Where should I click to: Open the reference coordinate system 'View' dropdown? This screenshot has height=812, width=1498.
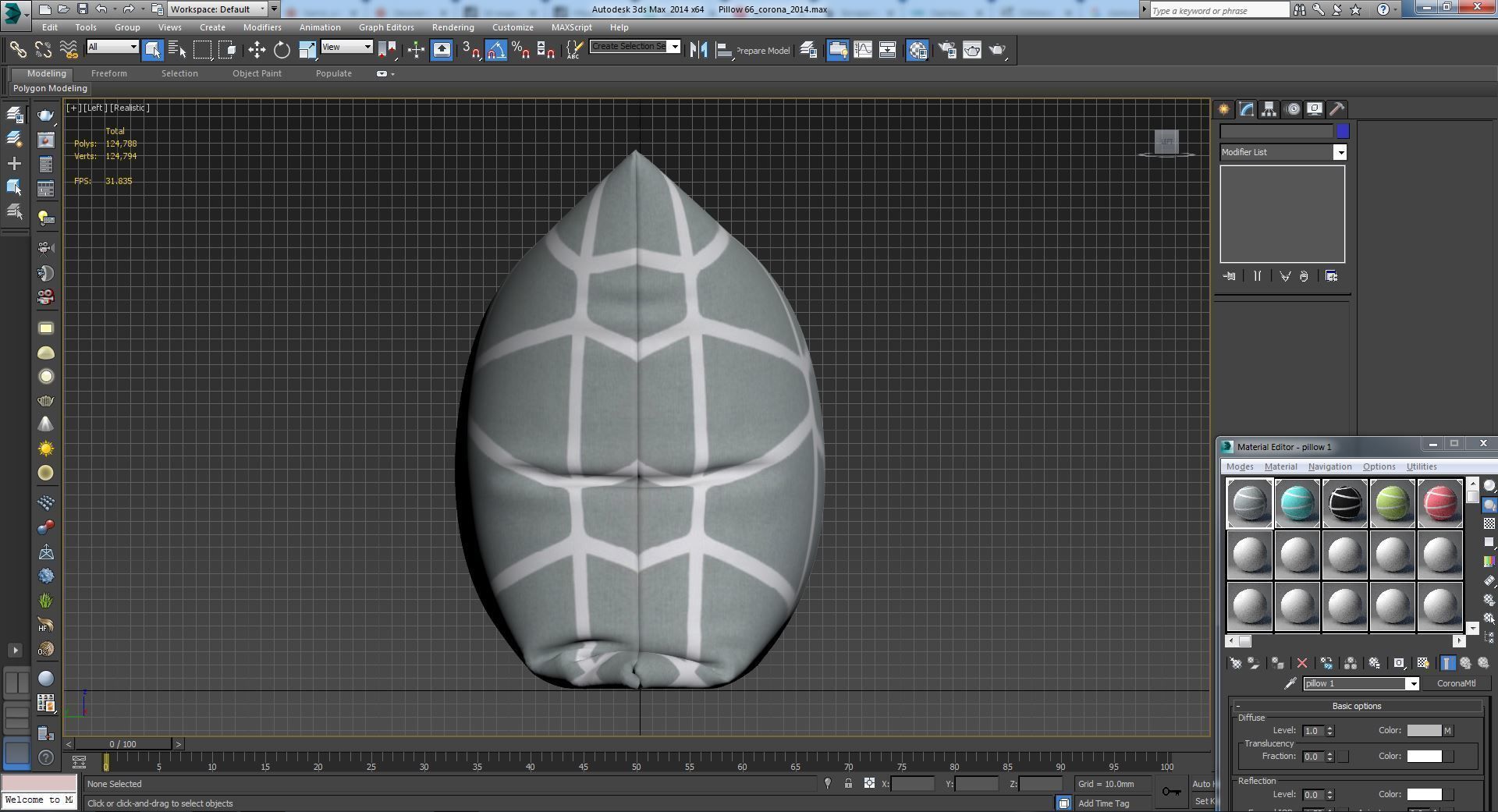point(346,47)
